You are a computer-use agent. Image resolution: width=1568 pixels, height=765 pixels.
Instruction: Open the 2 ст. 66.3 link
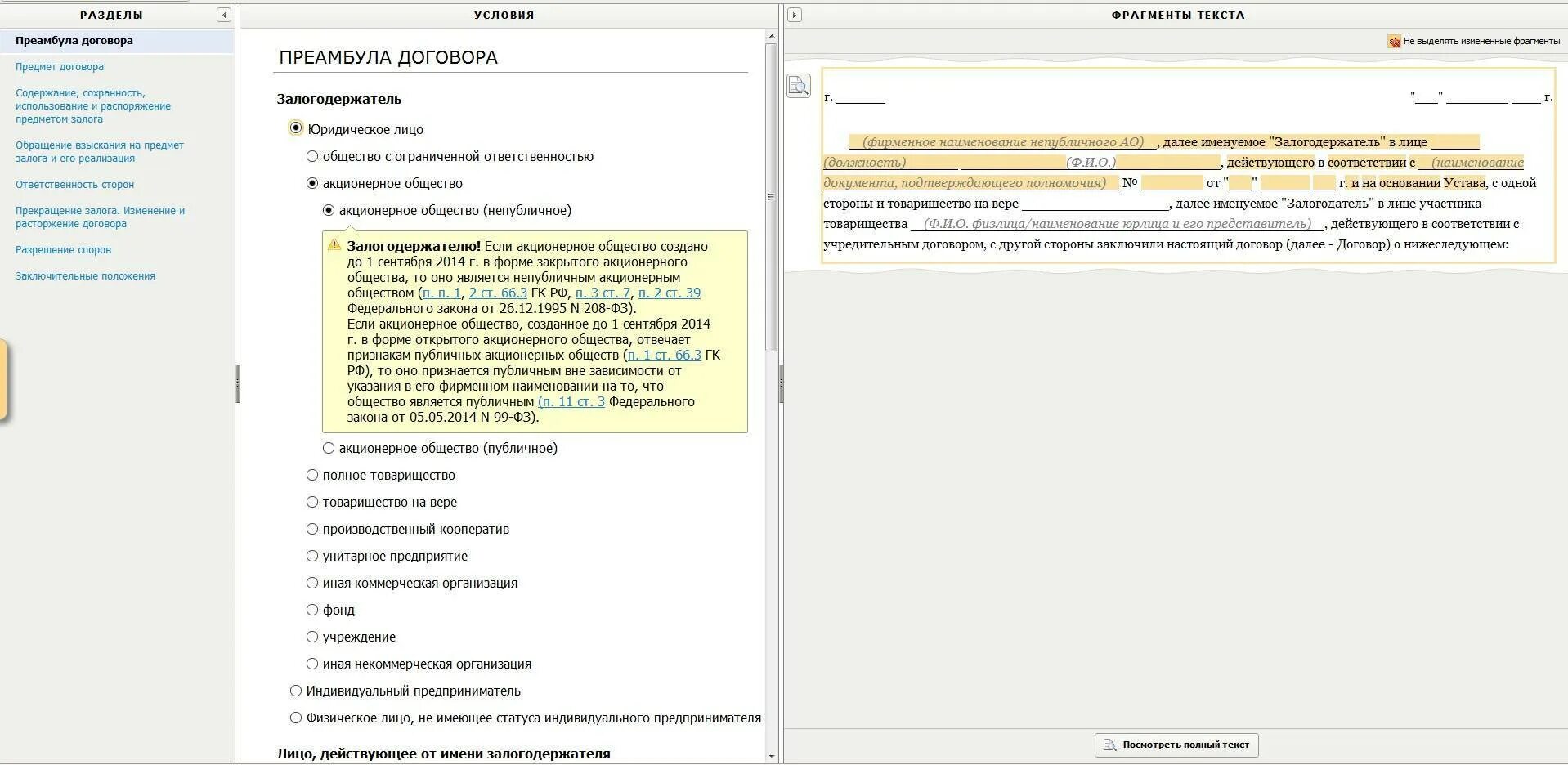pyautogui.click(x=498, y=293)
